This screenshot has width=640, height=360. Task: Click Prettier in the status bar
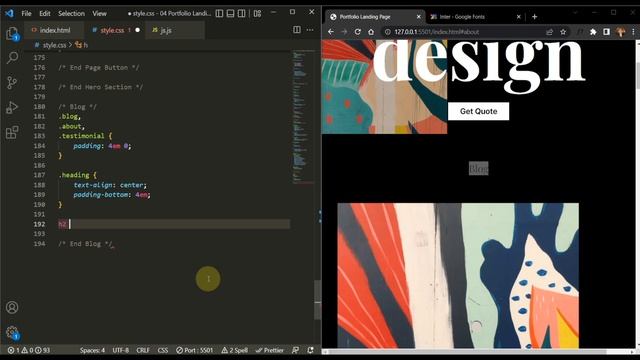269,350
